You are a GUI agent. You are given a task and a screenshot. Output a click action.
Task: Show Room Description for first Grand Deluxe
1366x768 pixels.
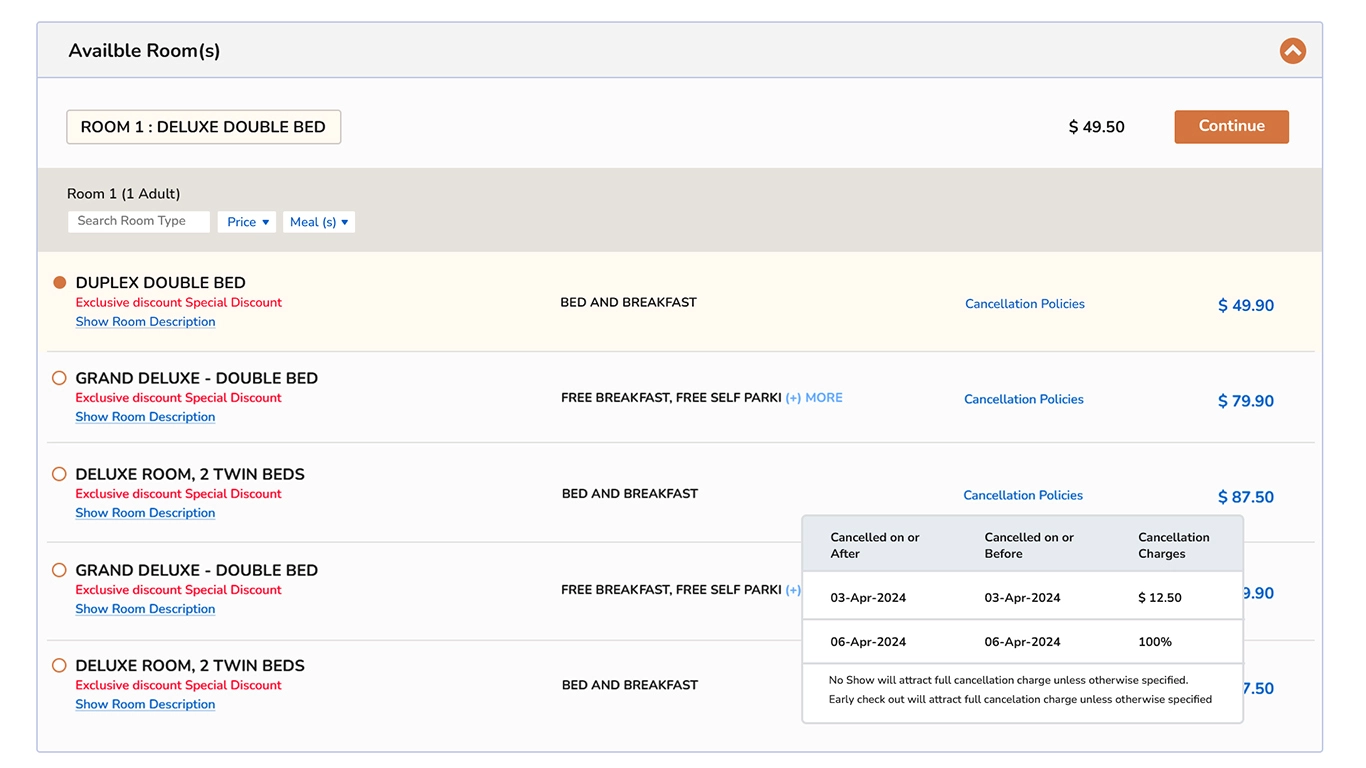pyautogui.click(x=145, y=417)
